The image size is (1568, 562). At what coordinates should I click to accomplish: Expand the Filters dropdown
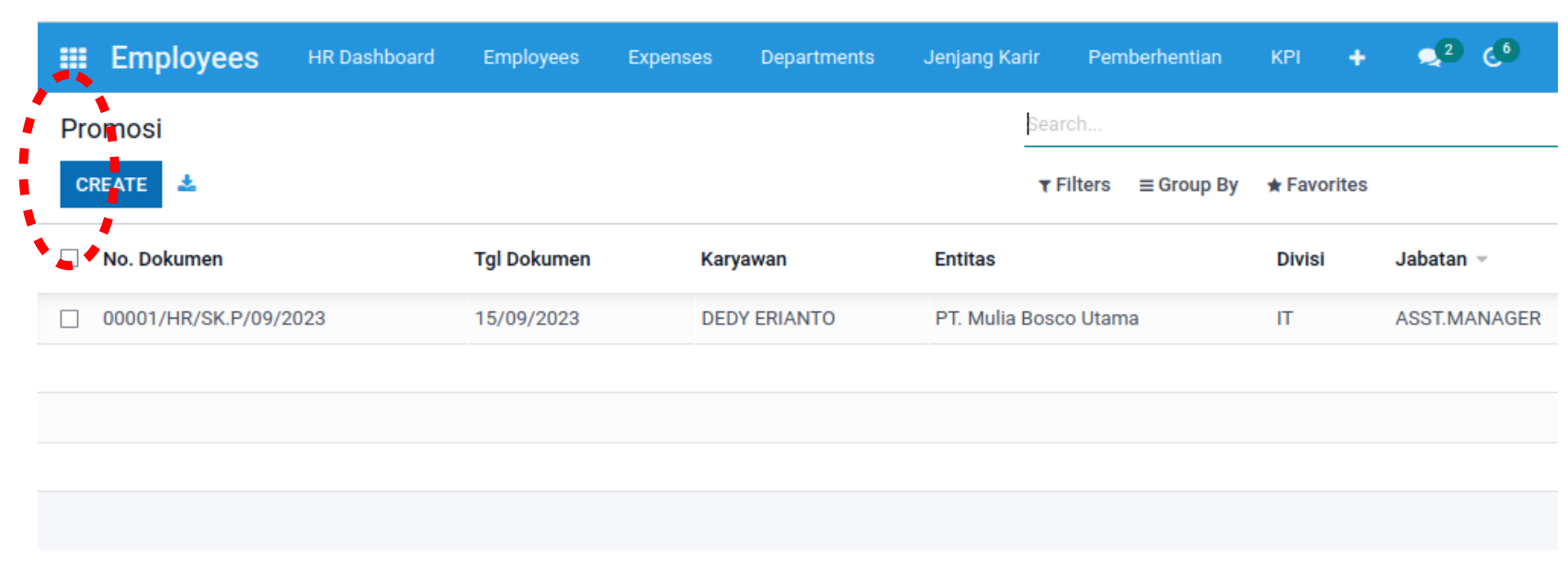[x=1074, y=185]
